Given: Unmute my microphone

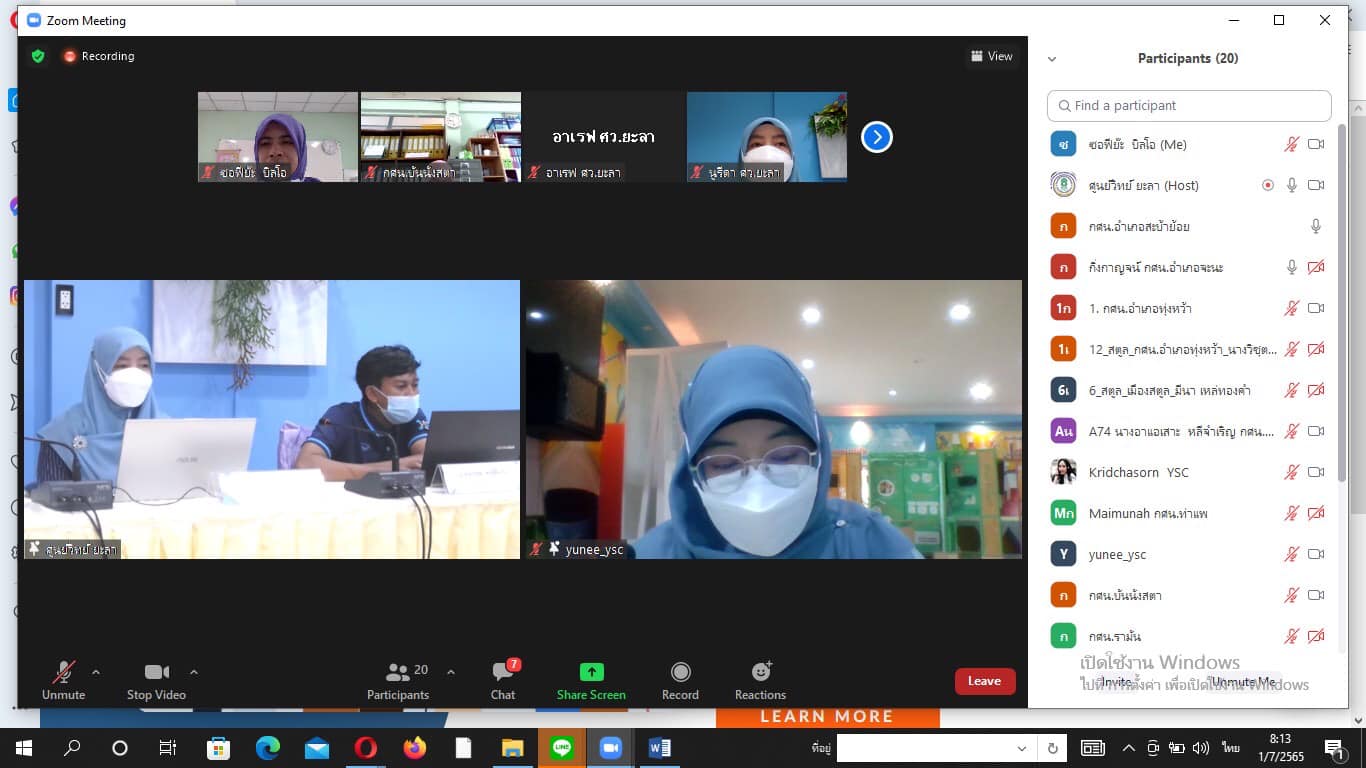Looking at the screenshot, I should coord(64,673).
